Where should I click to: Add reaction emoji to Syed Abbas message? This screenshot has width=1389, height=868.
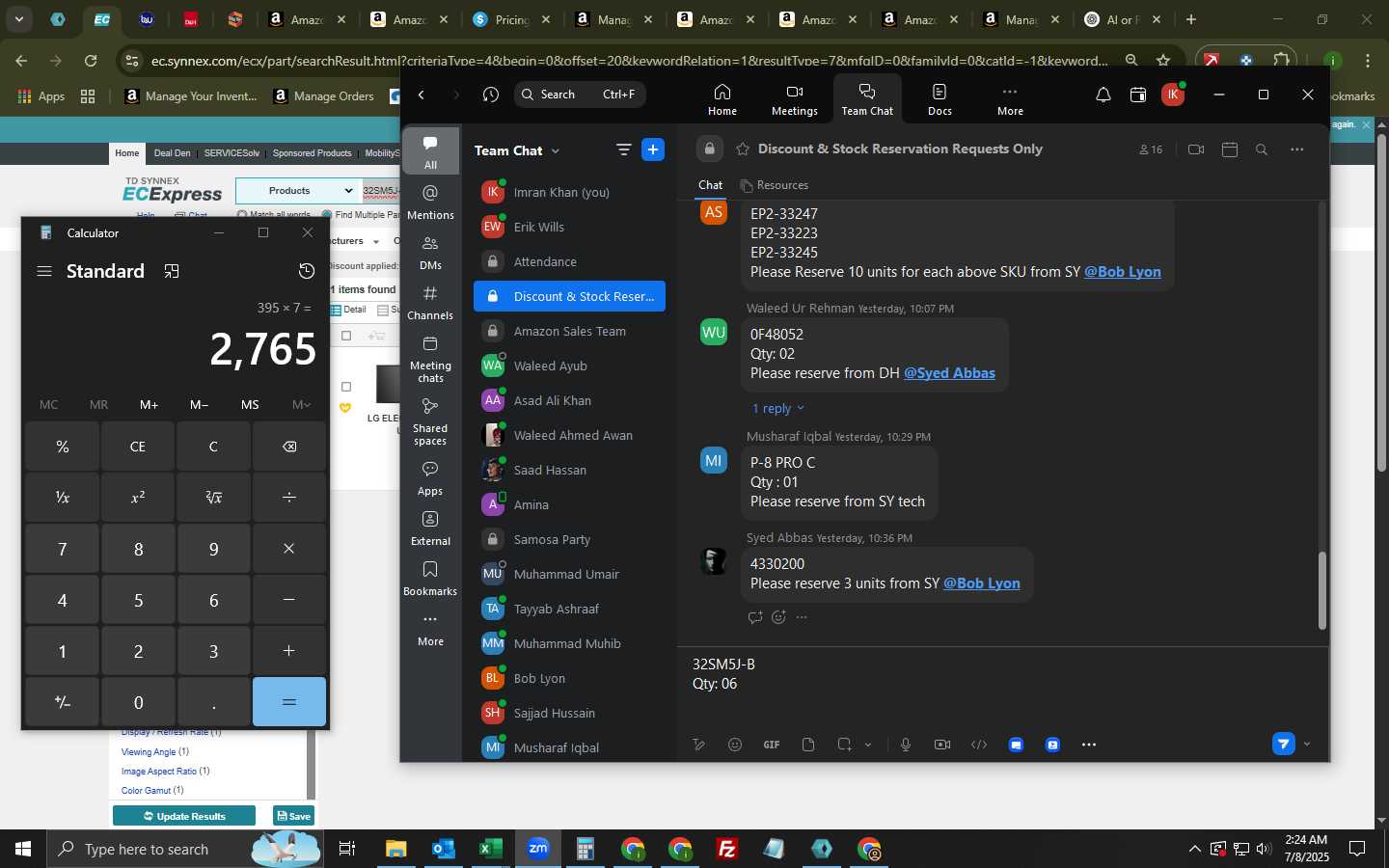[778, 617]
